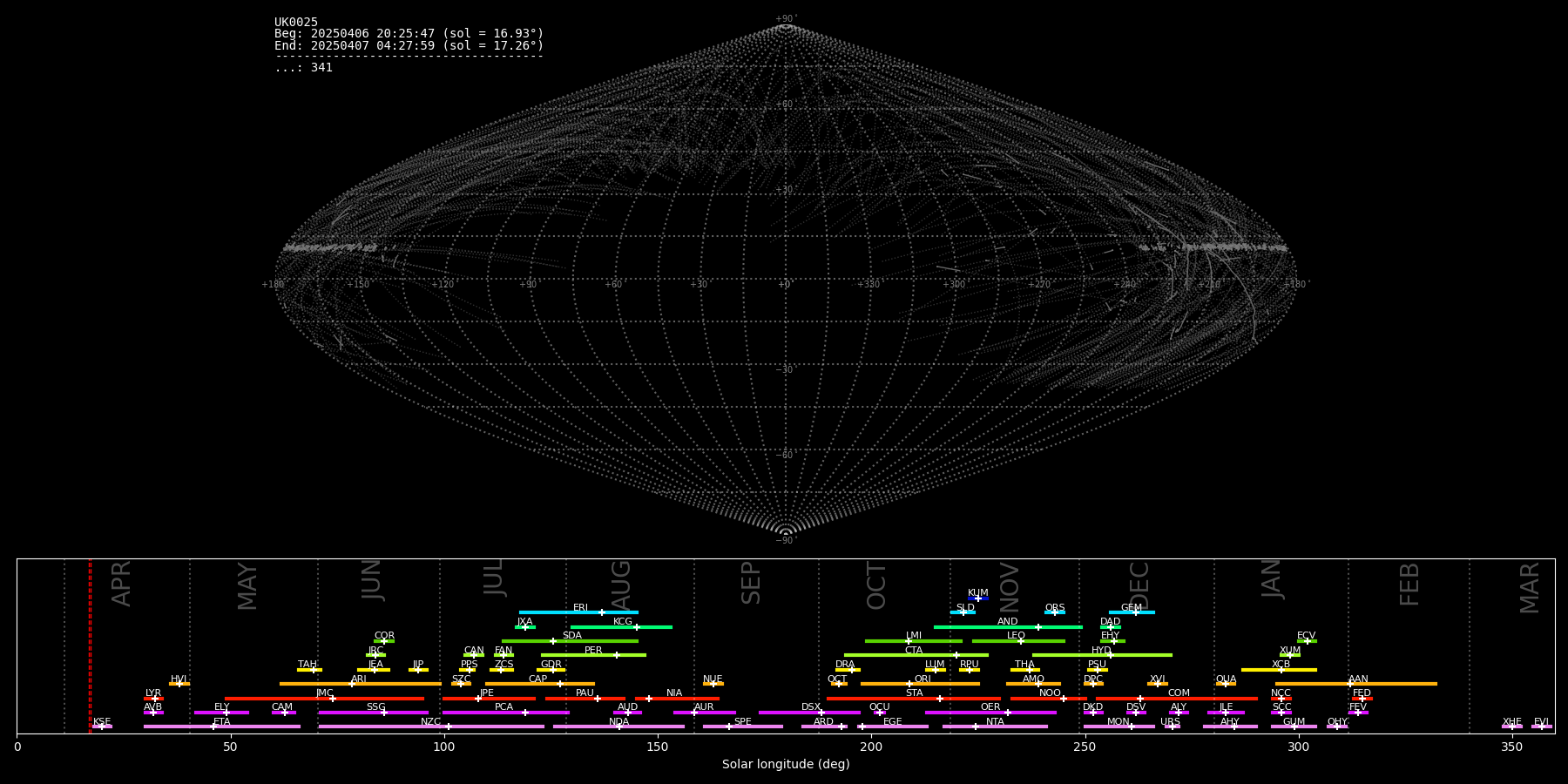Viewport: 1568px width, 784px height.
Task: Select the NZC shower label
Action: [431, 722]
